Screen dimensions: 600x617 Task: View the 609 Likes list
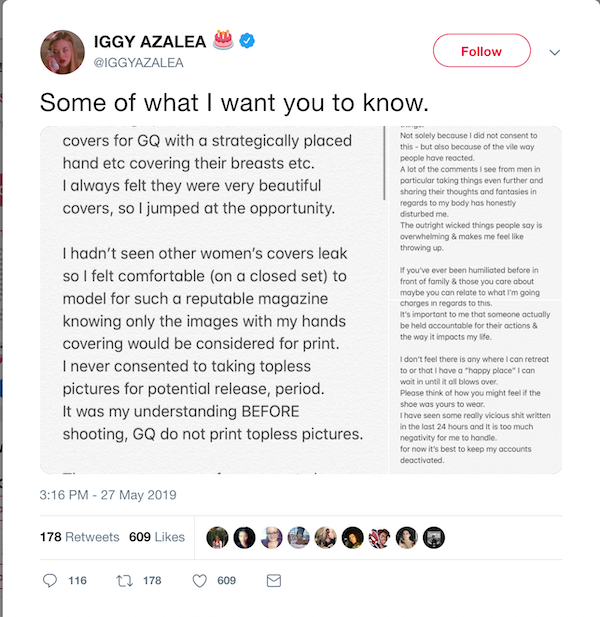pyautogui.click(x=157, y=537)
